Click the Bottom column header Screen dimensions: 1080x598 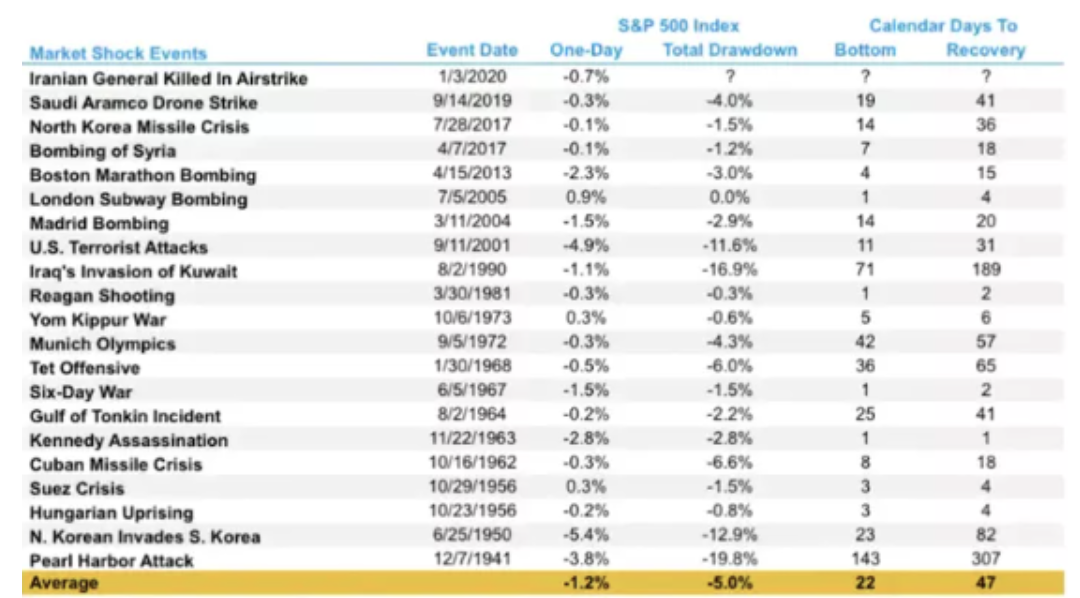[865, 50]
